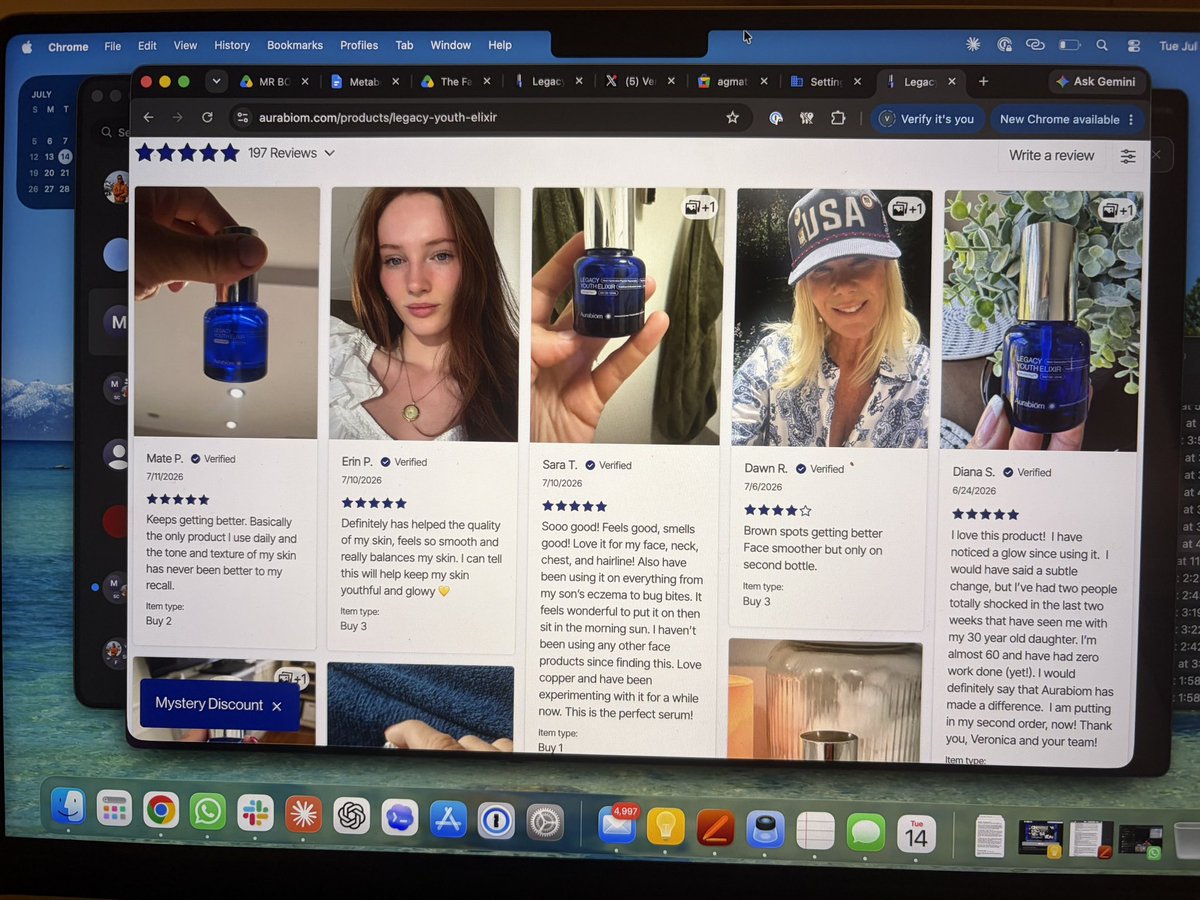This screenshot has width=1200, height=900.
Task: Open site info icon beside URL
Action: (x=241, y=118)
